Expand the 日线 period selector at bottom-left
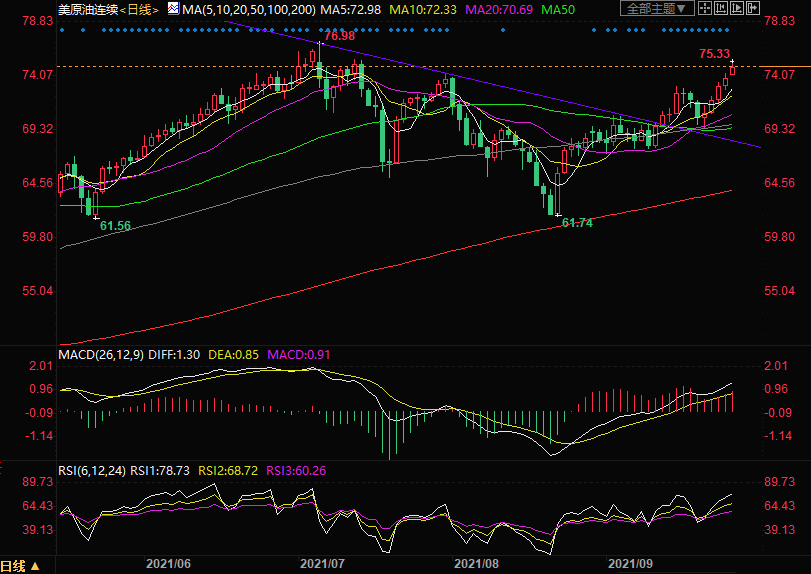The width and height of the screenshot is (811, 574). coord(20,565)
